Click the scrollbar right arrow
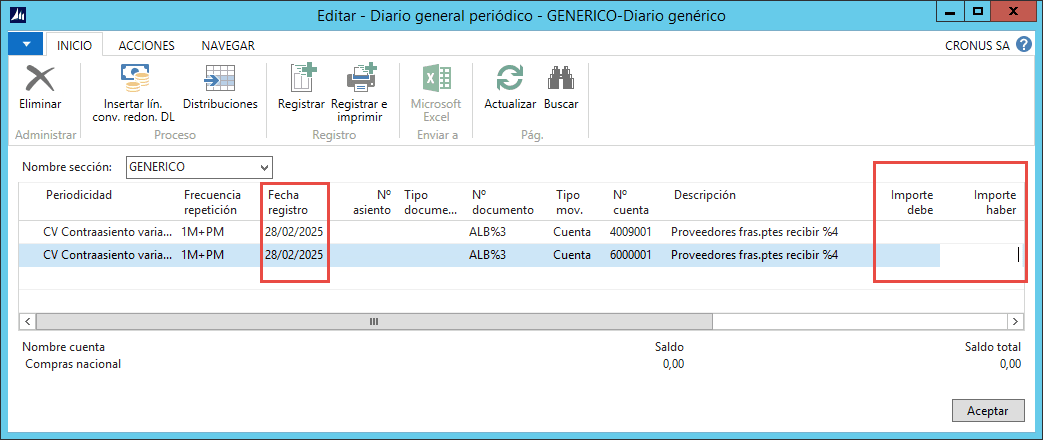1043x440 pixels. coord(1015,322)
